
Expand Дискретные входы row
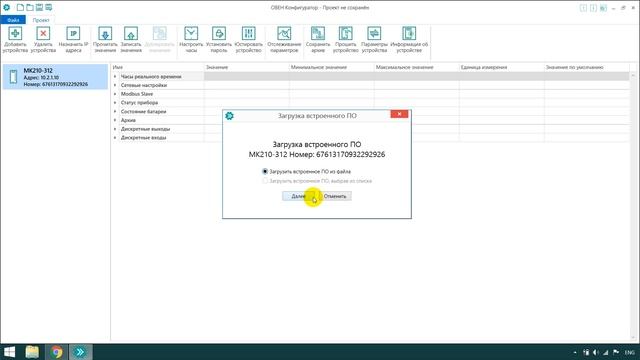coord(115,138)
